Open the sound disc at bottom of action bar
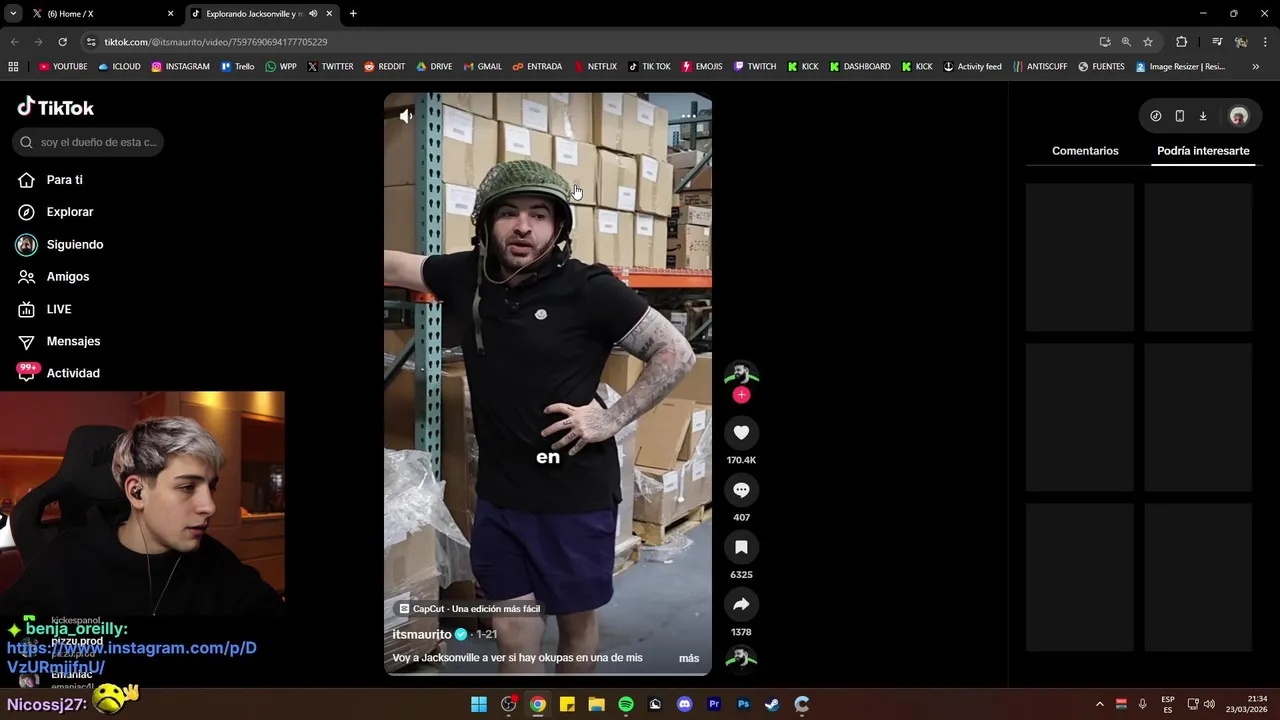 click(741, 658)
